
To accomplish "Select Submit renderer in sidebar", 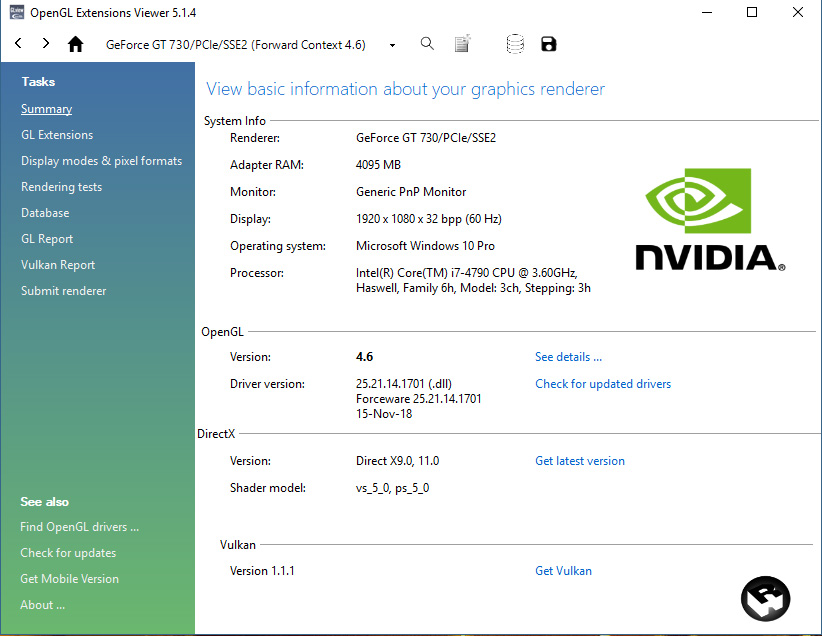I will coord(63,290).
